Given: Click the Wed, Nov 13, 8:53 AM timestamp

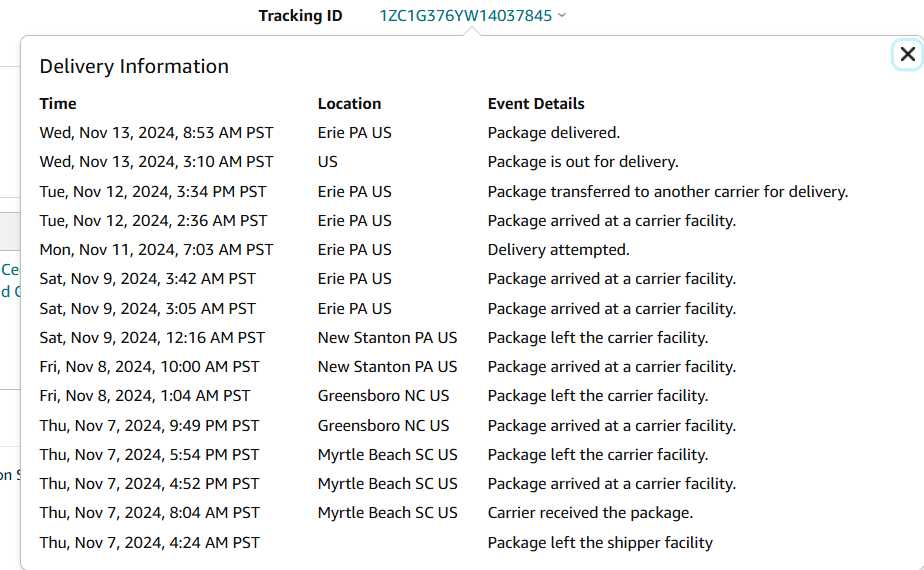Looking at the screenshot, I should tap(156, 133).
